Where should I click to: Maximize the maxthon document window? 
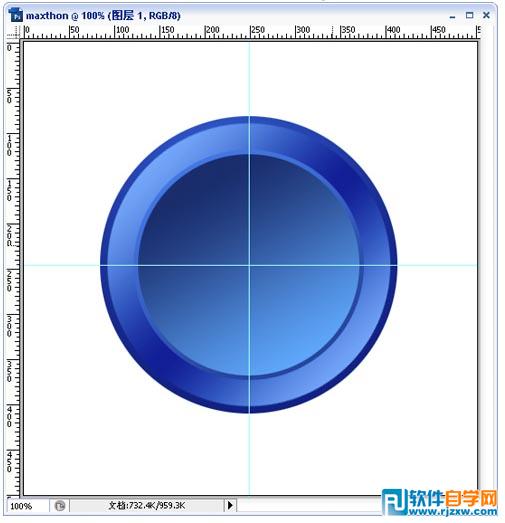[x=469, y=15]
